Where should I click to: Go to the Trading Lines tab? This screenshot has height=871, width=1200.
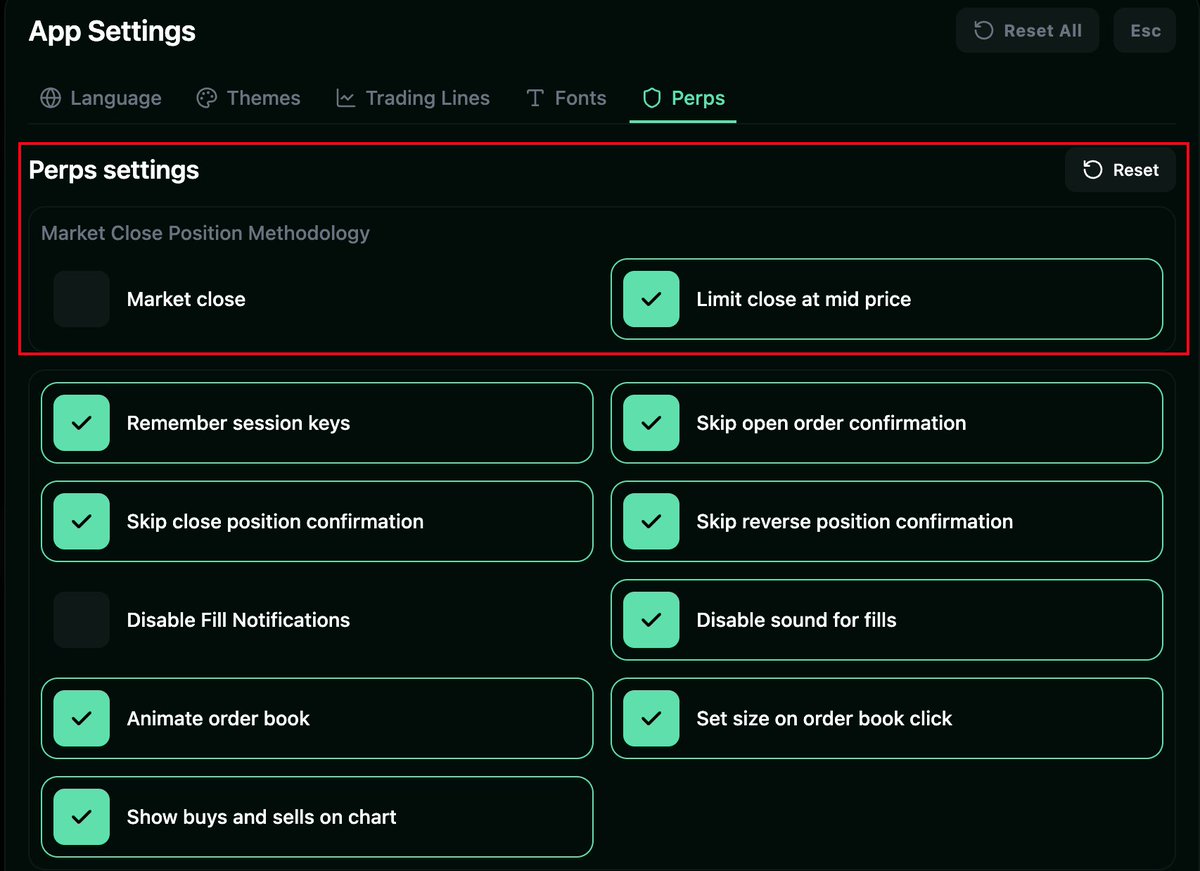pos(427,98)
